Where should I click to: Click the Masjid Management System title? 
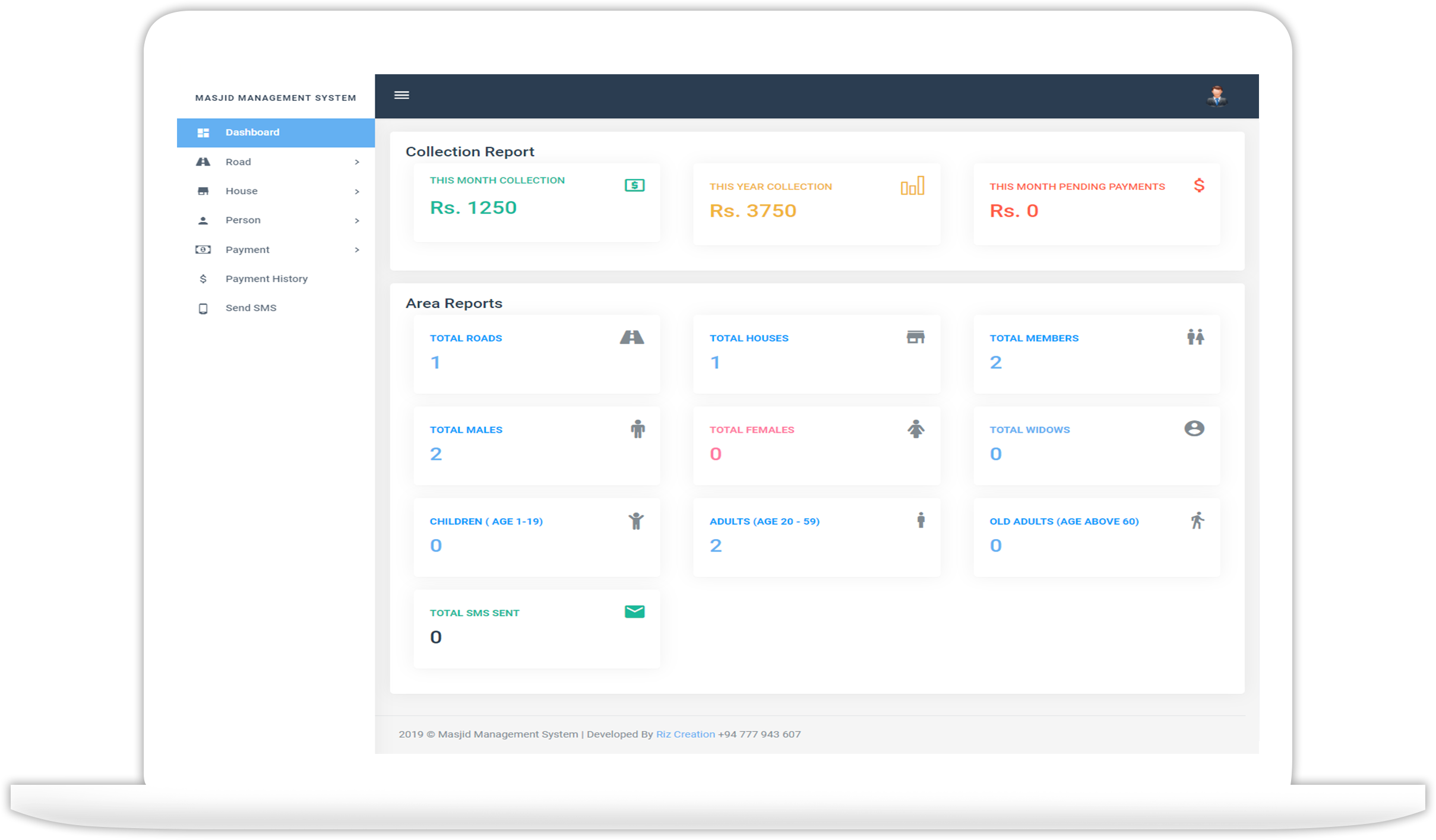276,98
